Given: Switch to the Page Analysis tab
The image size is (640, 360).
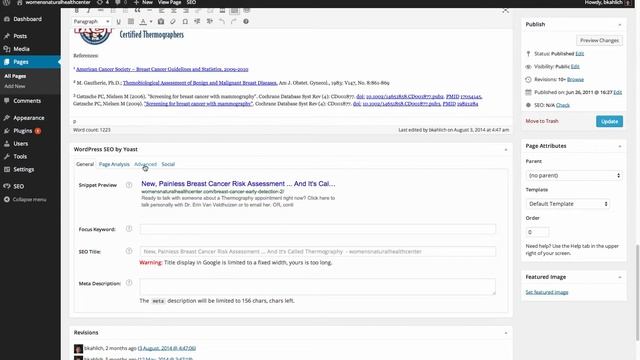Looking at the screenshot, I should 114,164.
